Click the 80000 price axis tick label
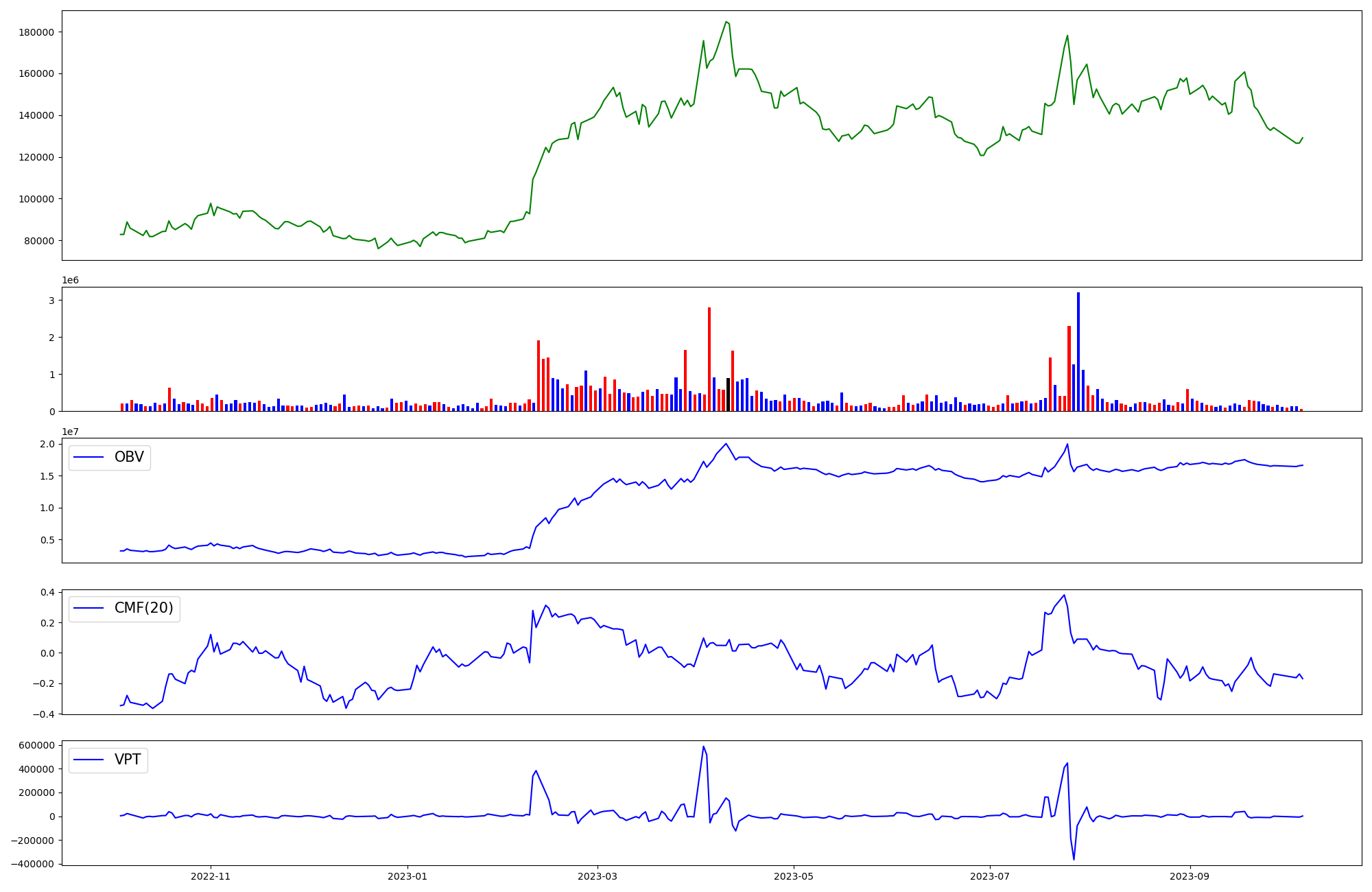The height and width of the screenshot is (892, 1372). coord(38,241)
